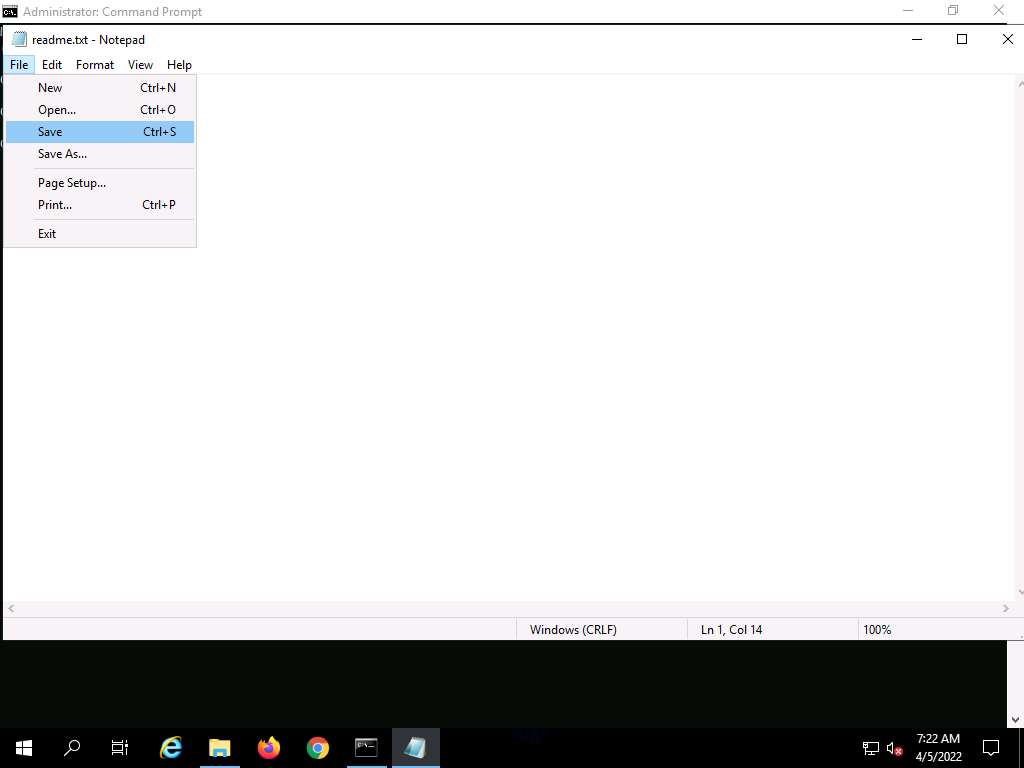This screenshot has width=1024, height=768.
Task: Launch File Explorer from the taskbar
Action: [x=219, y=747]
